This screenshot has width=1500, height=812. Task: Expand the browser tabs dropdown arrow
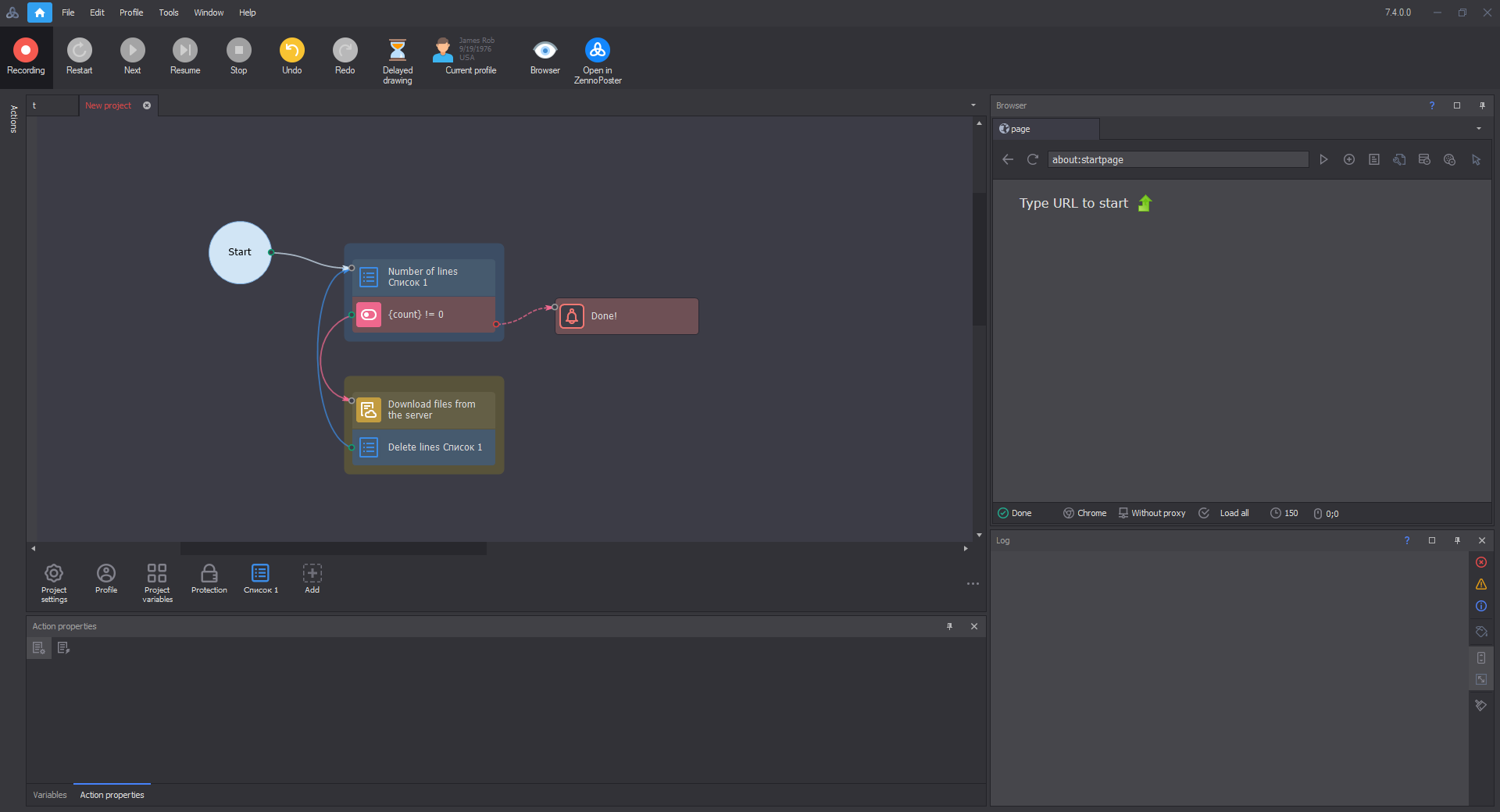tap(1478, 129)
